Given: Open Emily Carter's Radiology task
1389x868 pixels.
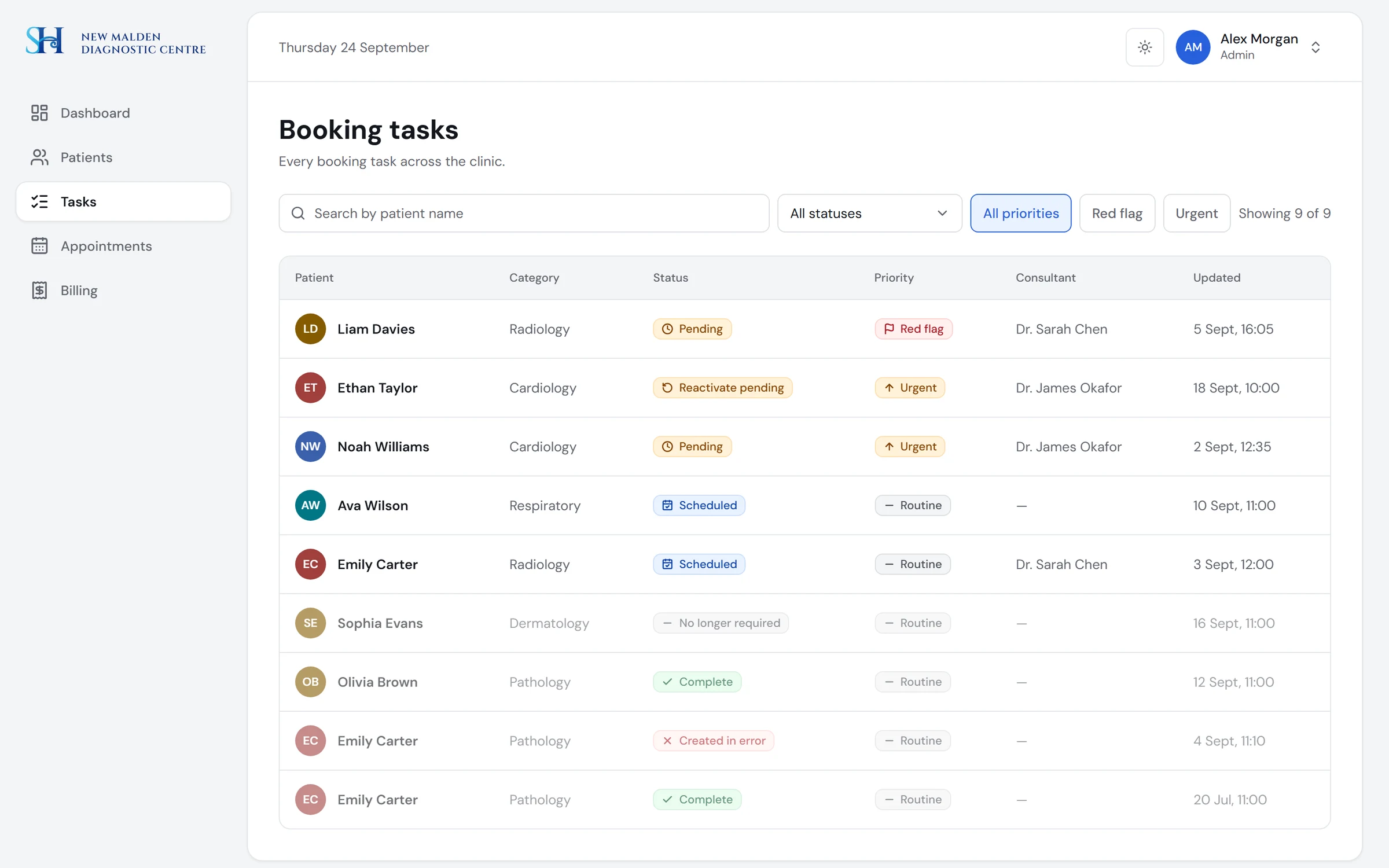Looking at the screenshot, I should (x=804, y=564).
